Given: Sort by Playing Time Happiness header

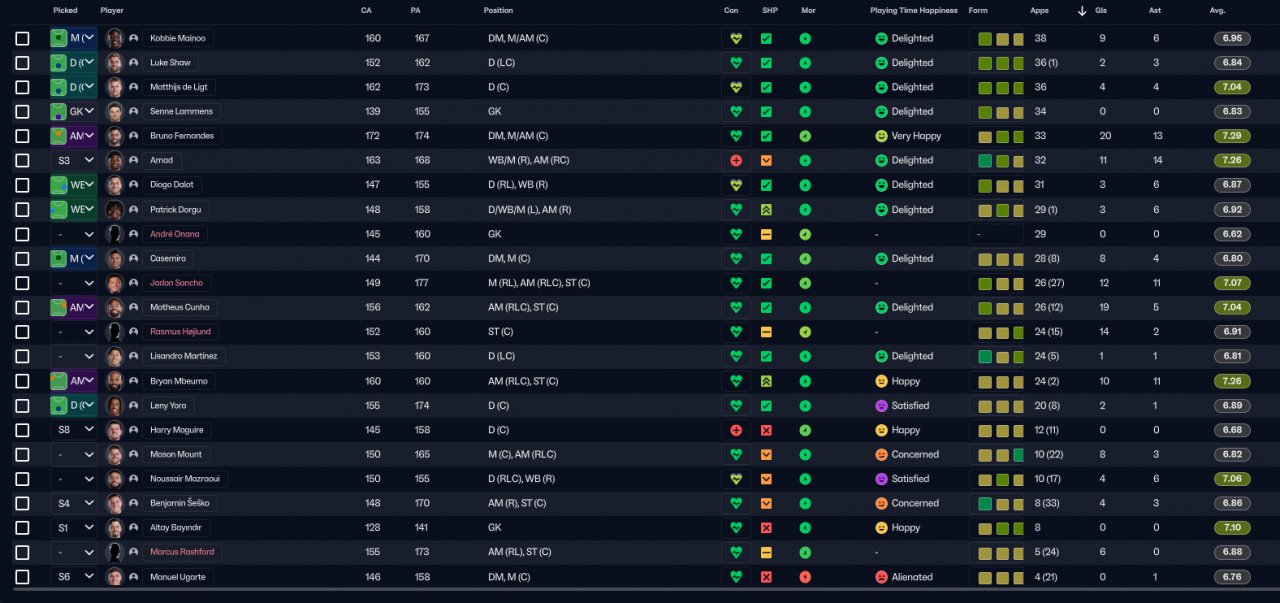Looking at the screenshot, I should pyautogui.click(x=913, y=11).
